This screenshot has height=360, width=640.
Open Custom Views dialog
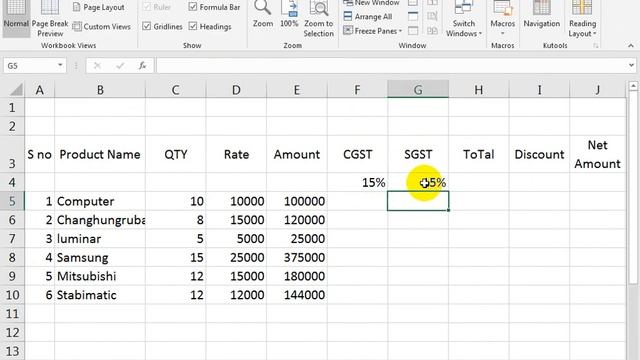[102, 27]
